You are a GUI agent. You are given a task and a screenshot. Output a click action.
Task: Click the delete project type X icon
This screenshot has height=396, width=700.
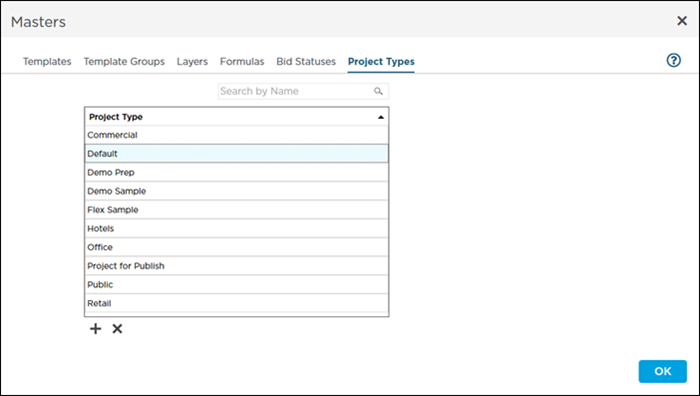(x=117, y=329)
